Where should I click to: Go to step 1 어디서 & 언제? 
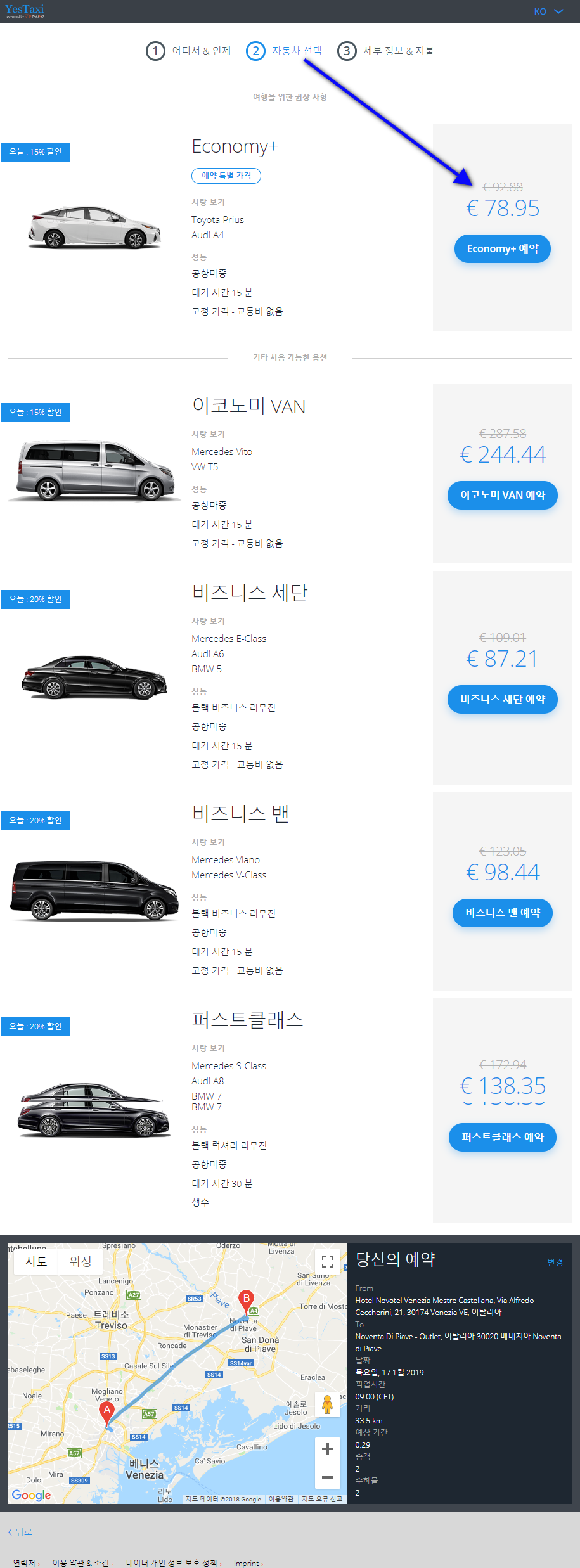[188, 51]
